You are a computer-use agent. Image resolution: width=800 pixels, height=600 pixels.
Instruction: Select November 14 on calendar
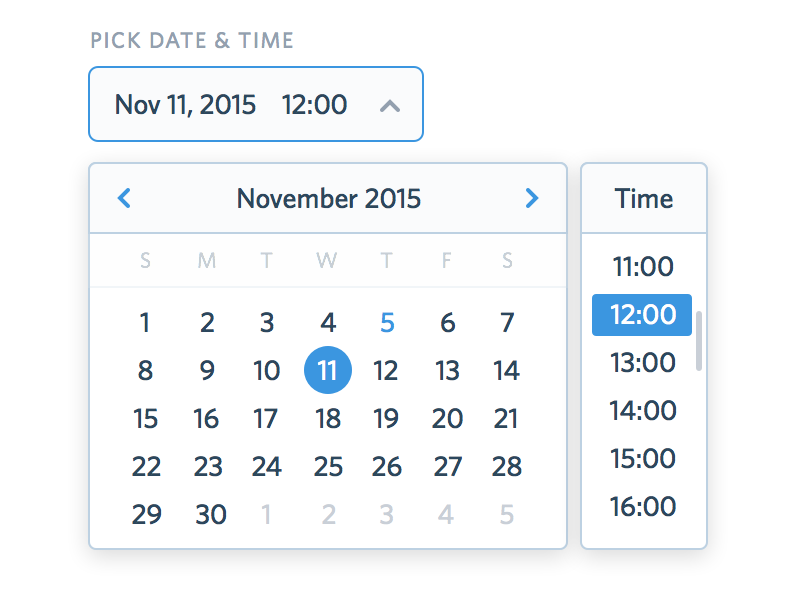507,370
